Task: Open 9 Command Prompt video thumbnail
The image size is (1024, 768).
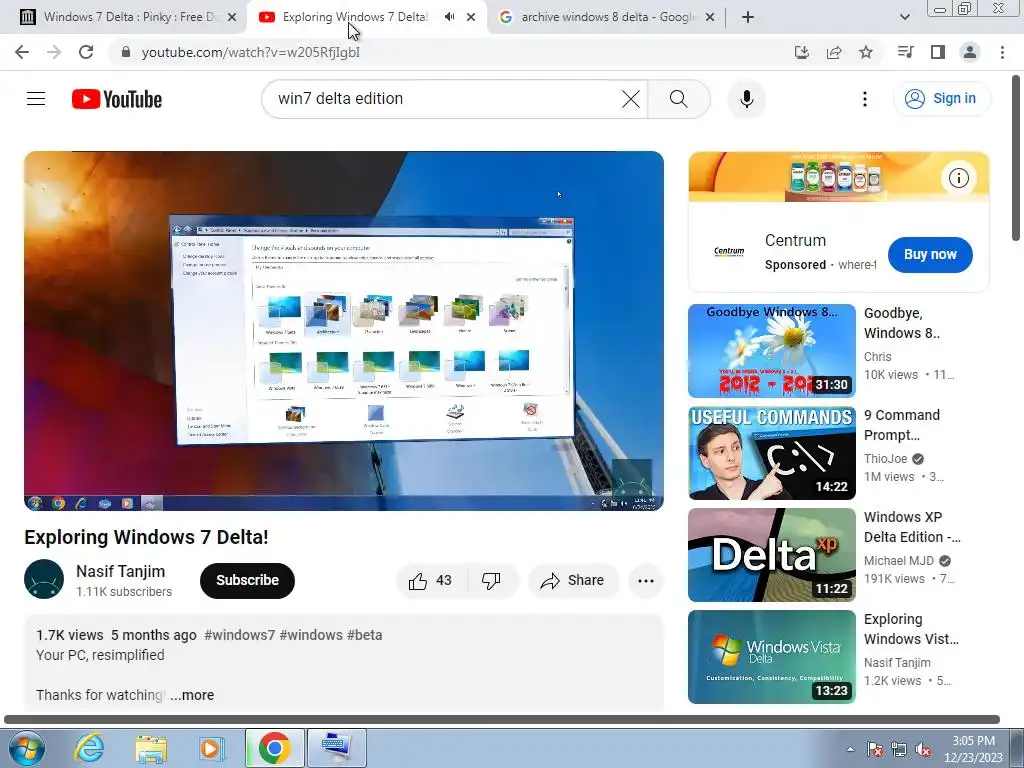Action: (771, 453)
